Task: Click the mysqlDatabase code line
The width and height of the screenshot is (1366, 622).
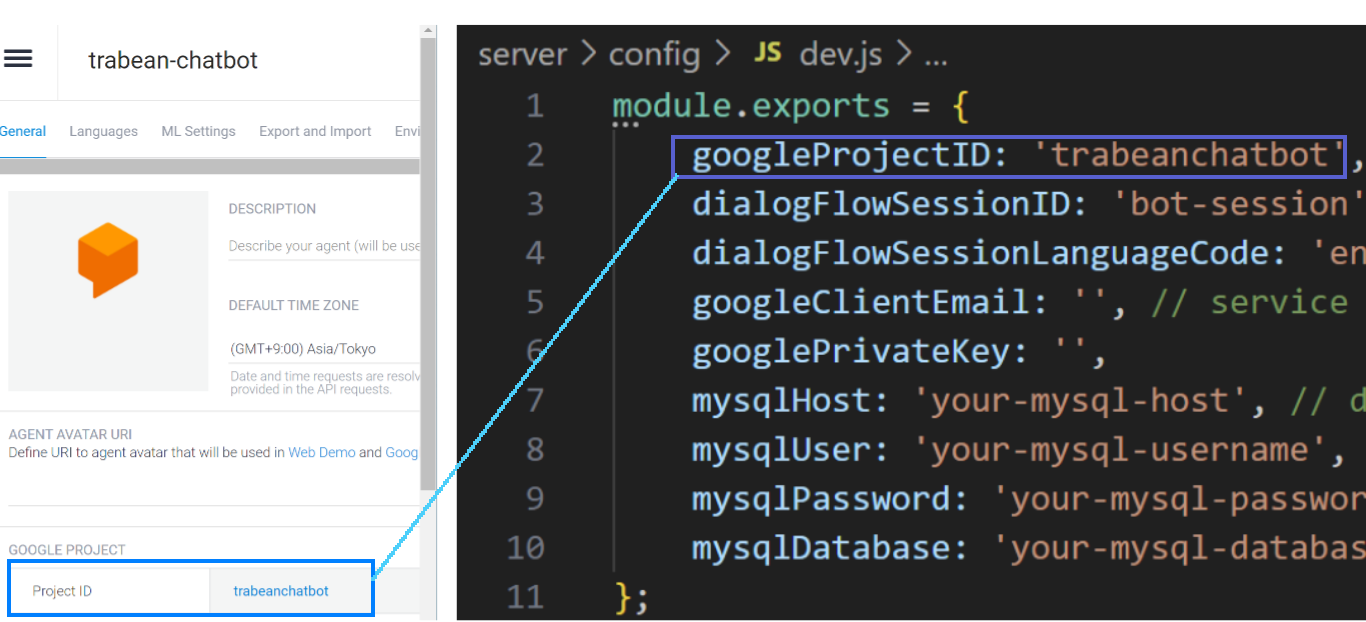Action: (x=1028, y=547)
